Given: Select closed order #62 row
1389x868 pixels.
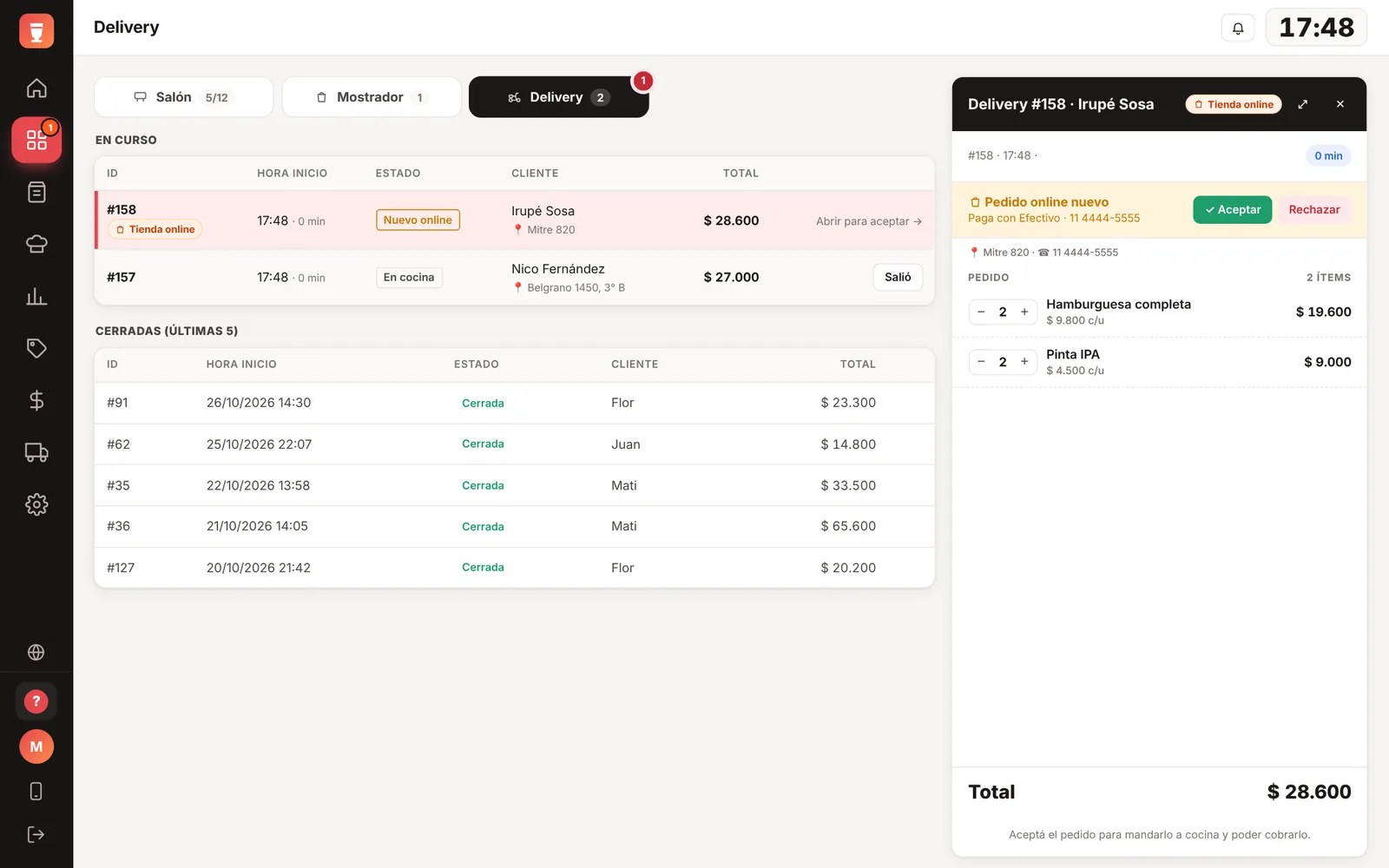Looking at the screenshot, I should [x=515, y=444].
